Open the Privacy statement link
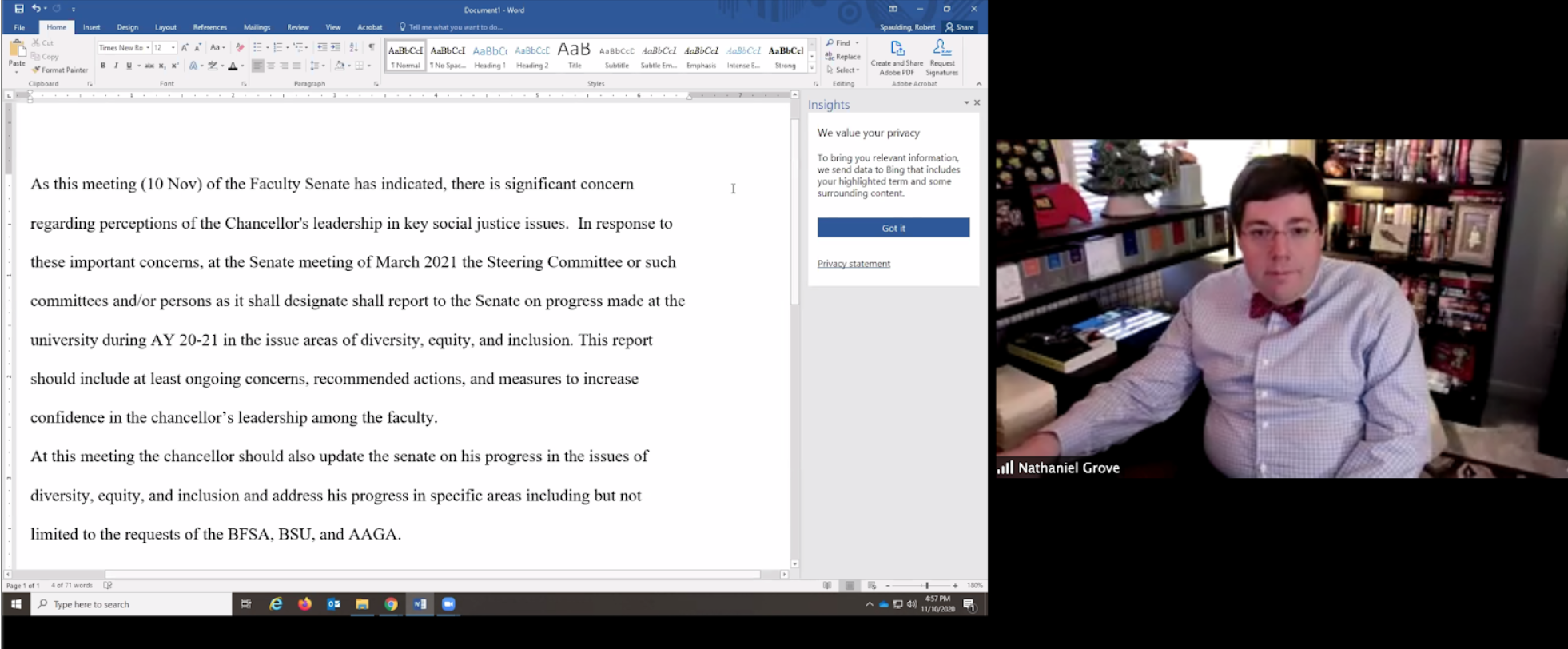 854,264
